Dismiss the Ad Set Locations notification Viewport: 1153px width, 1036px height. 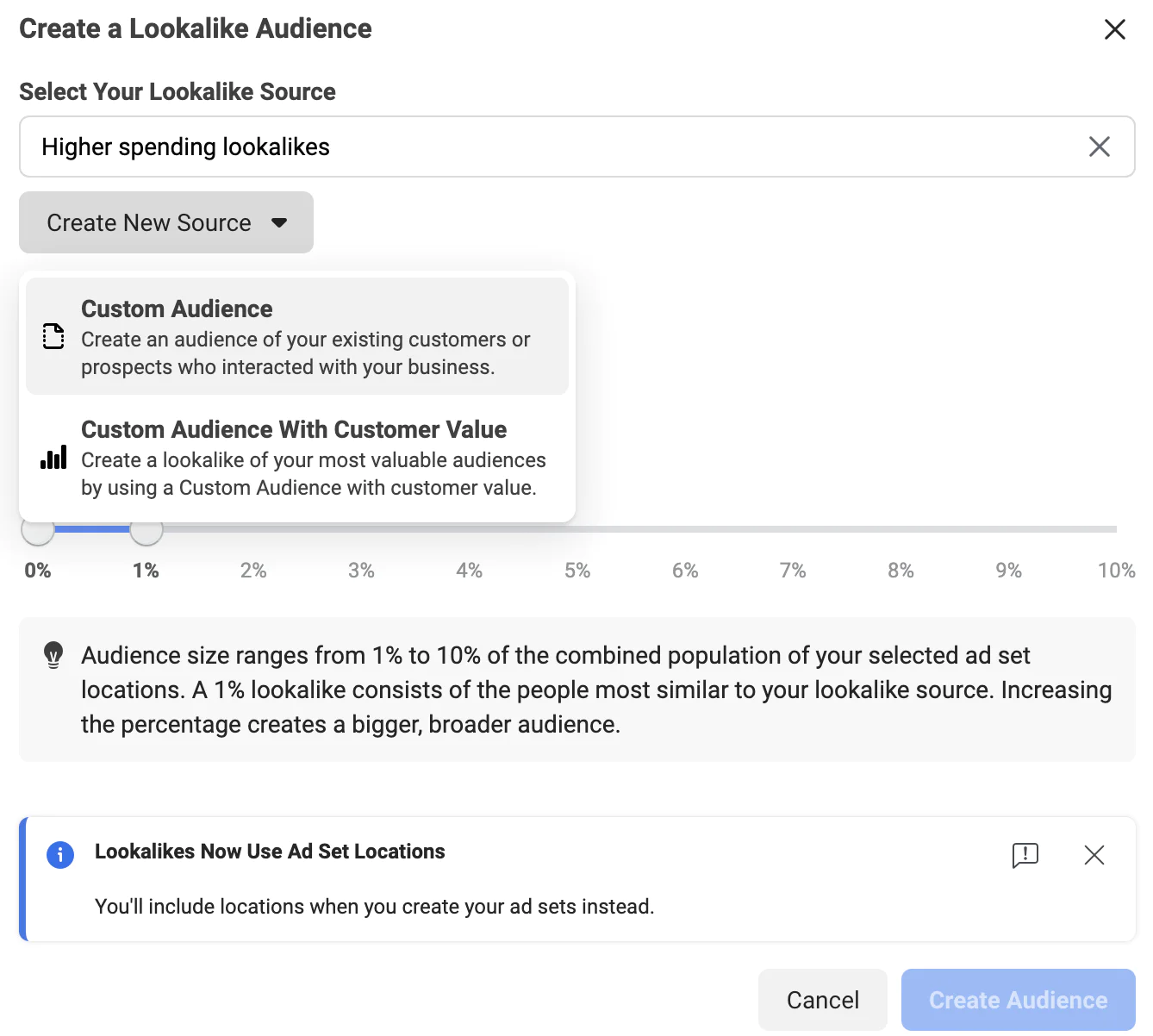[1094, 855]
